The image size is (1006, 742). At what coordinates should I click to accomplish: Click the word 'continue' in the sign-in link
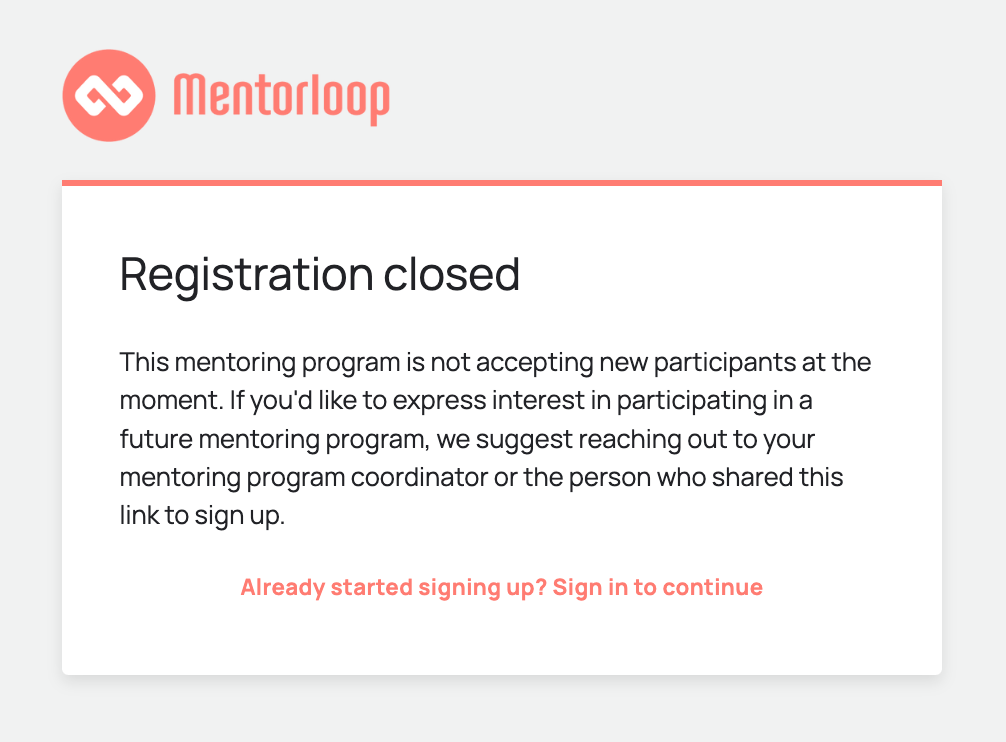click(x=713, y=587)
